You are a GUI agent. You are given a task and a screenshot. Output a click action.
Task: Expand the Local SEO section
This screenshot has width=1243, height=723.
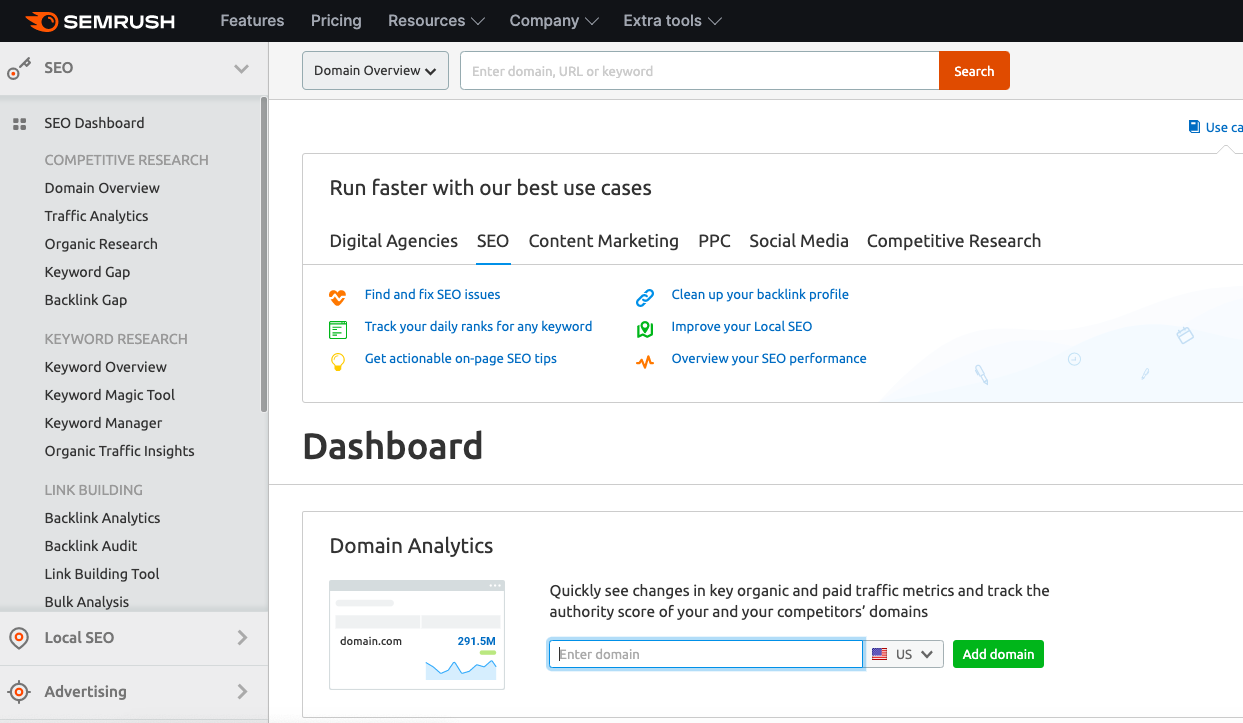click(242, 637)
